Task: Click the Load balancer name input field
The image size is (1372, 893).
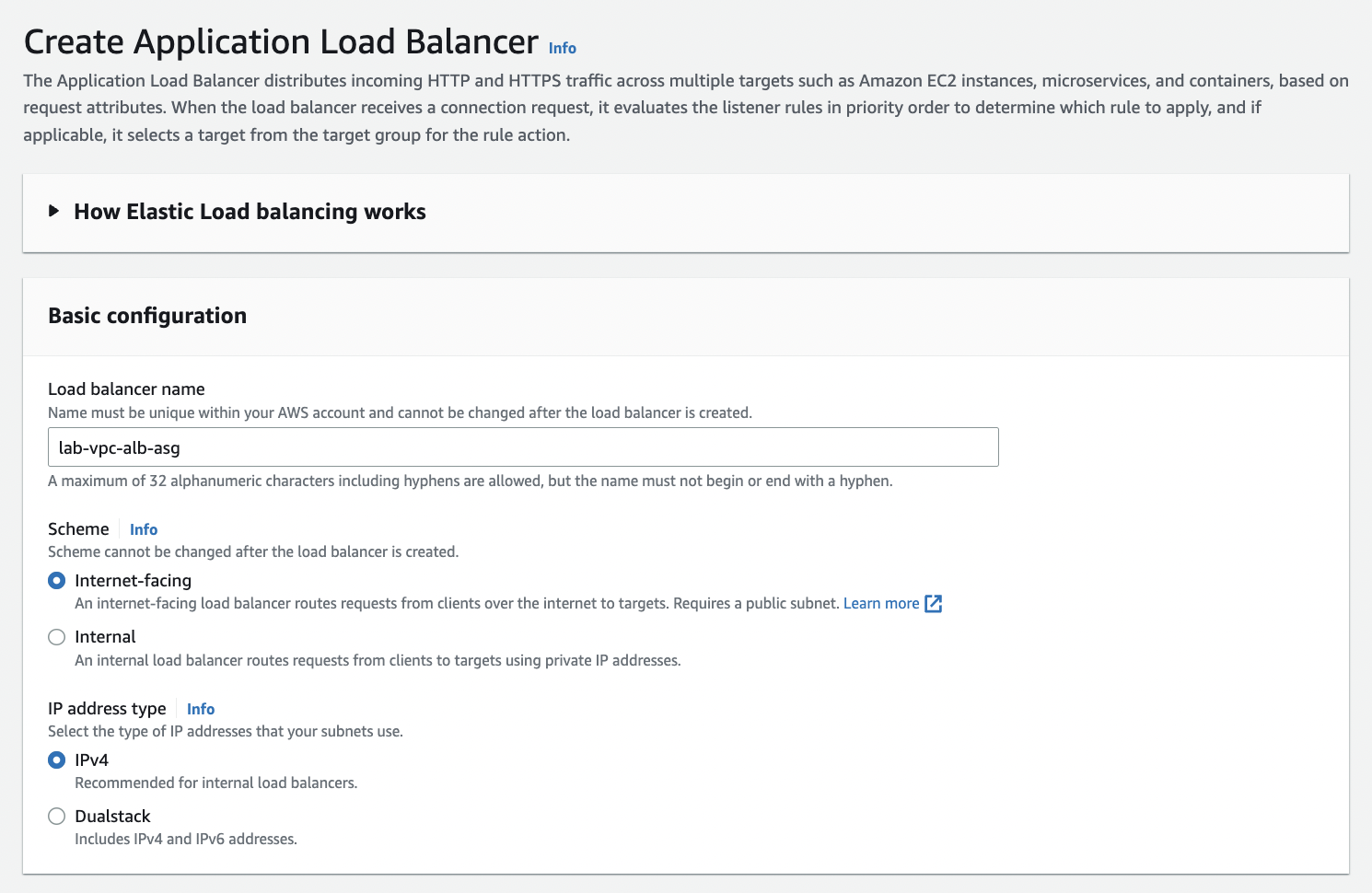Action: tap(523, 447)
